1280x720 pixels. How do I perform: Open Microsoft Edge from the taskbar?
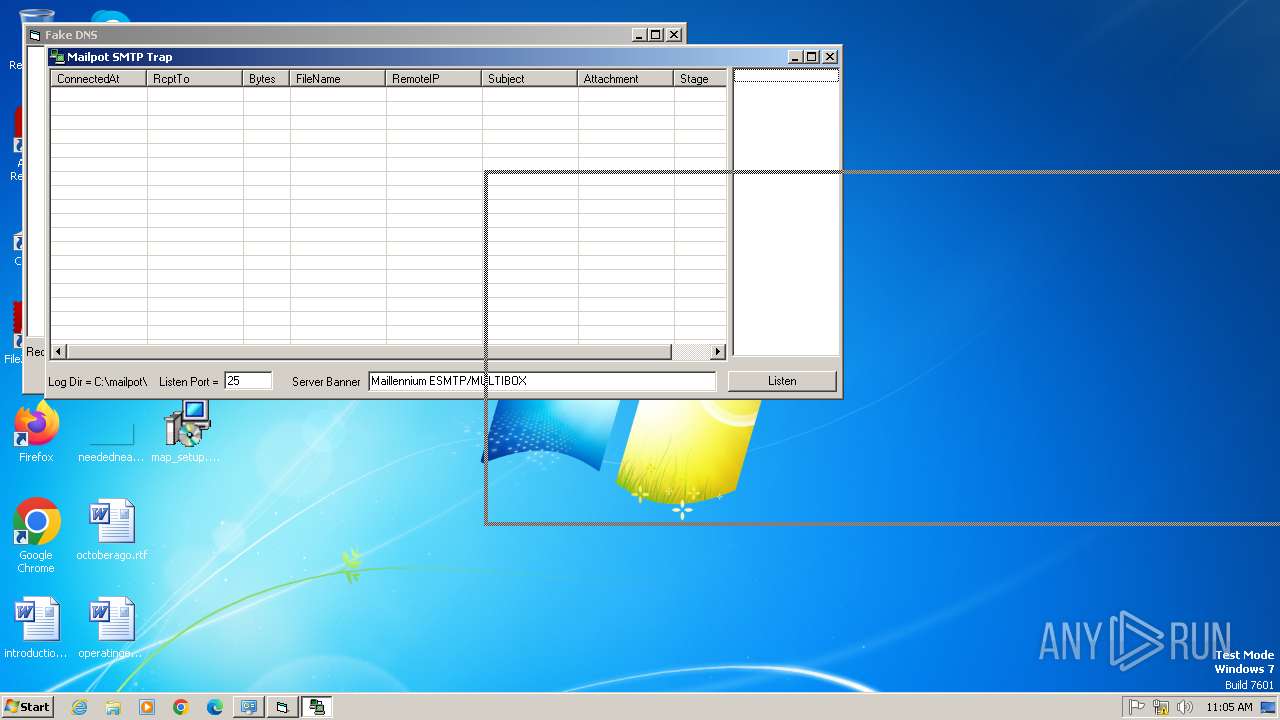(215, 707)
